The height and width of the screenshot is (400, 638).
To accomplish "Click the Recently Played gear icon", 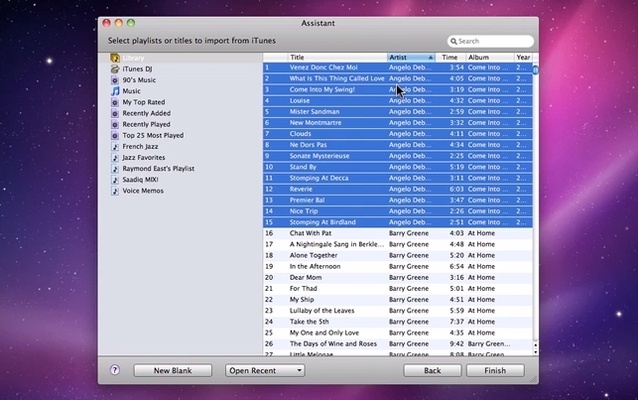I will pyautogui.click(x=115, y=124).
